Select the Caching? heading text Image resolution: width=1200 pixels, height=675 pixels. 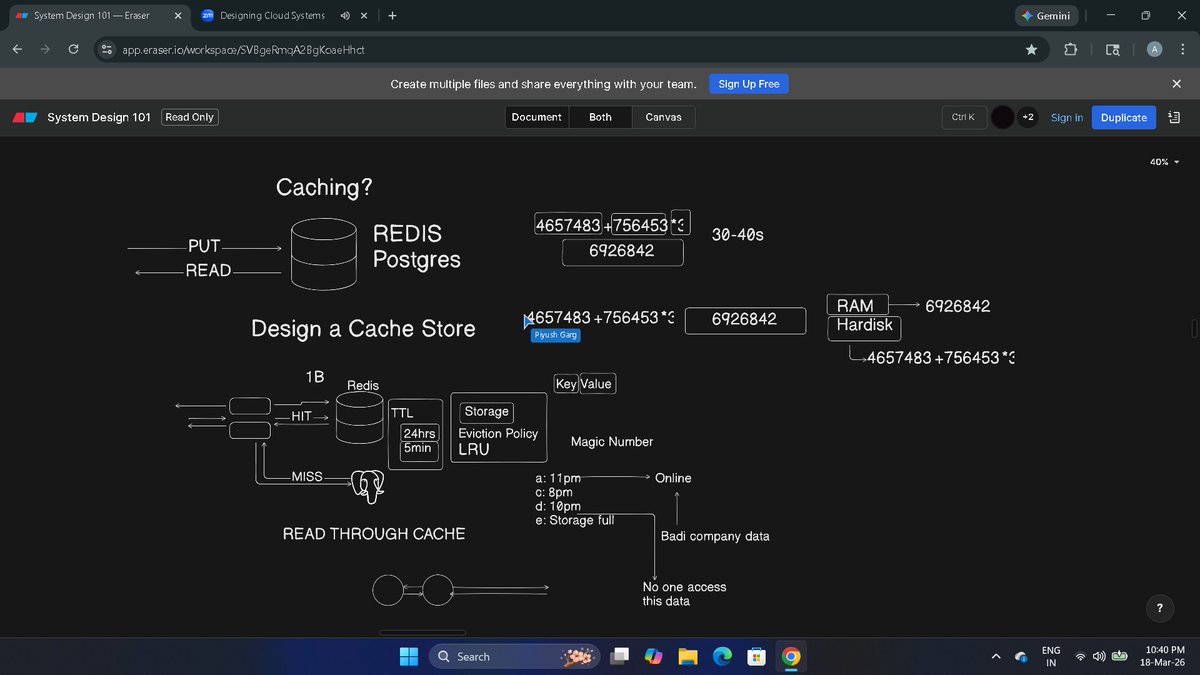[x=324, y=187]
